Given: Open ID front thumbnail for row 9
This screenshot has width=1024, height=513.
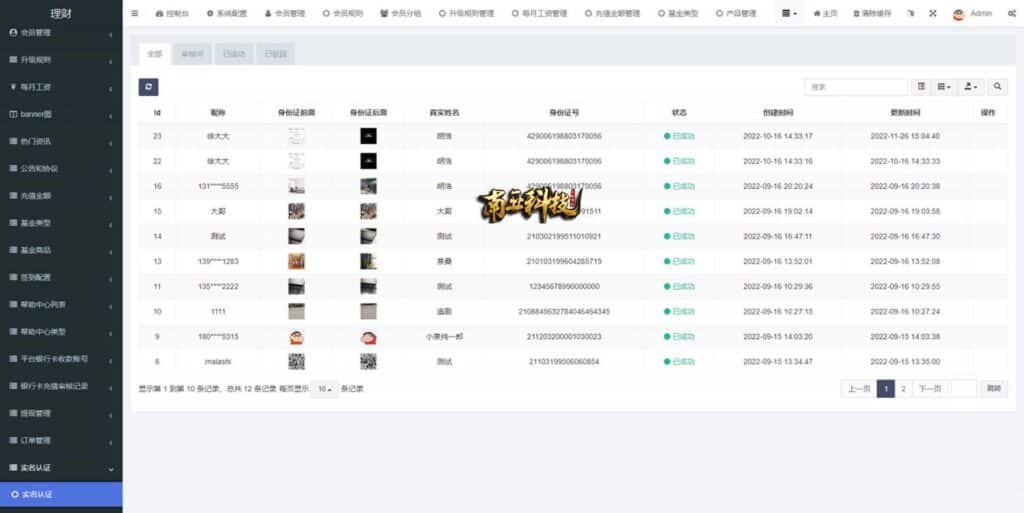Looking at the screenshot, I should 296,337.
